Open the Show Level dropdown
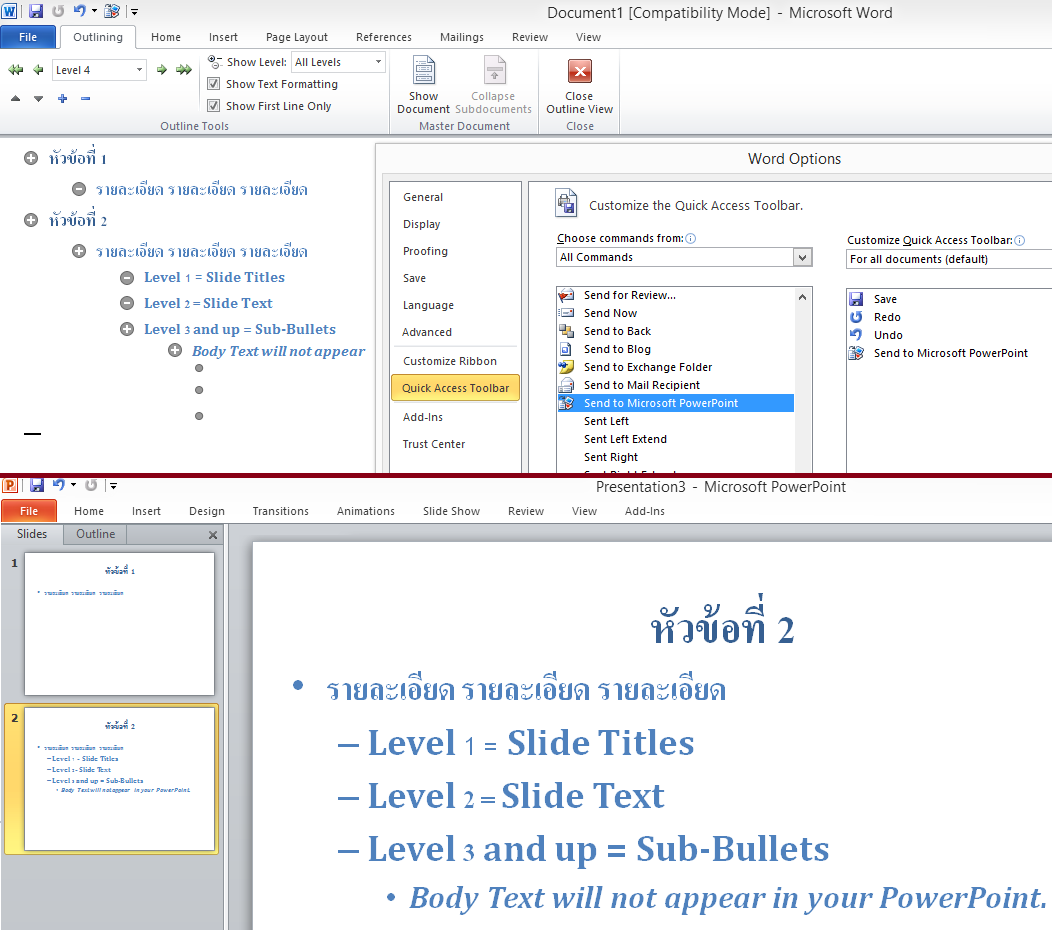This screenshot has height=930, width=1052. click(x=378, y=62)
